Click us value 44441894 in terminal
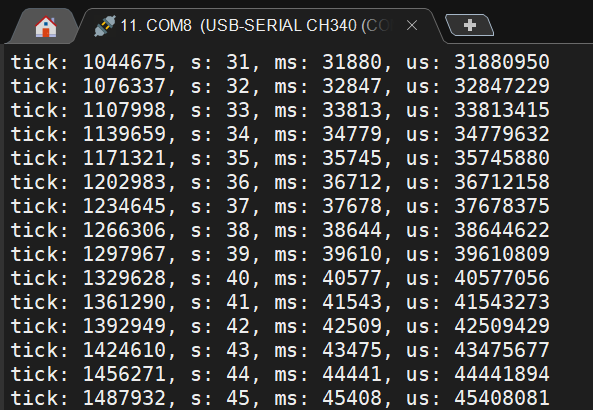 [502, 374]
